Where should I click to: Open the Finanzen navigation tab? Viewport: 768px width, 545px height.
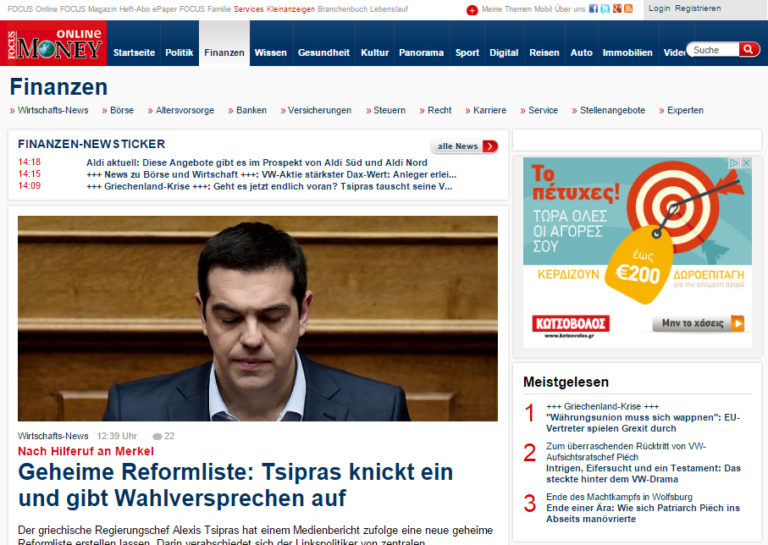point(224,52)
